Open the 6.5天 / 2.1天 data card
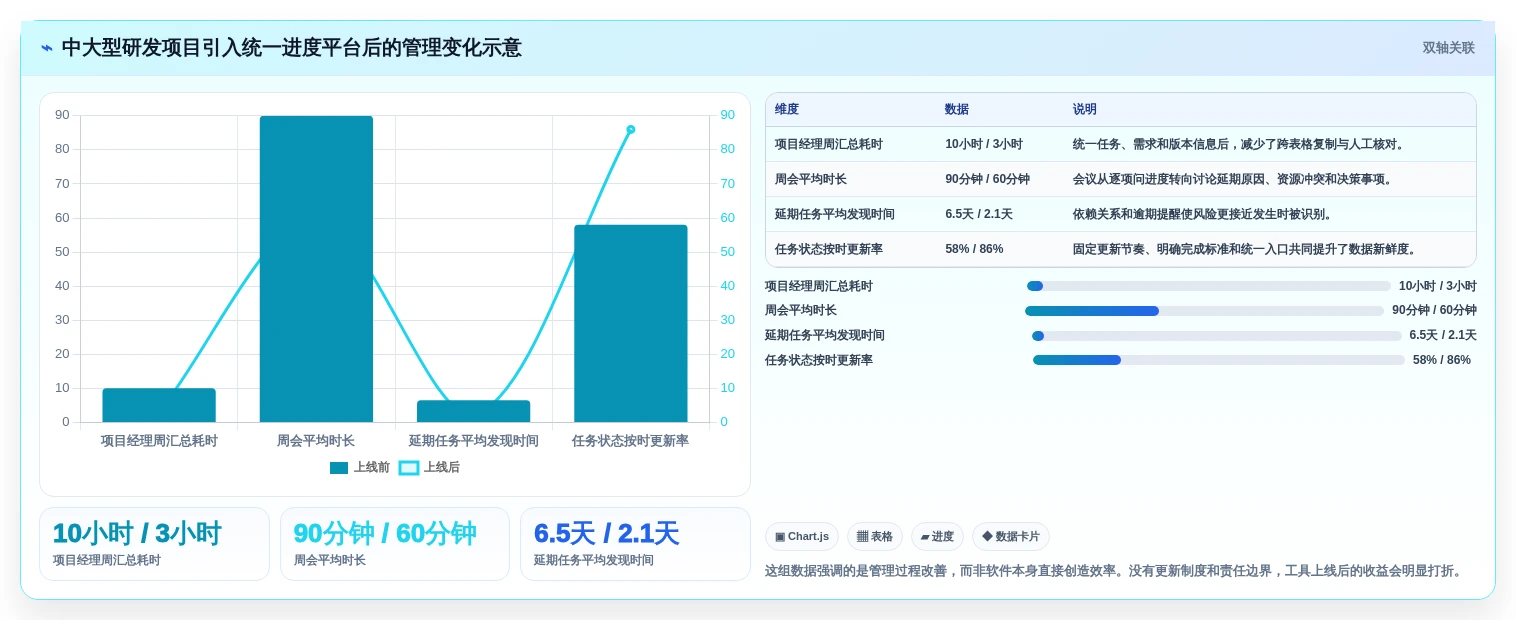Image resolution: width=1516 pixels, height=620 pixels. 635,544
